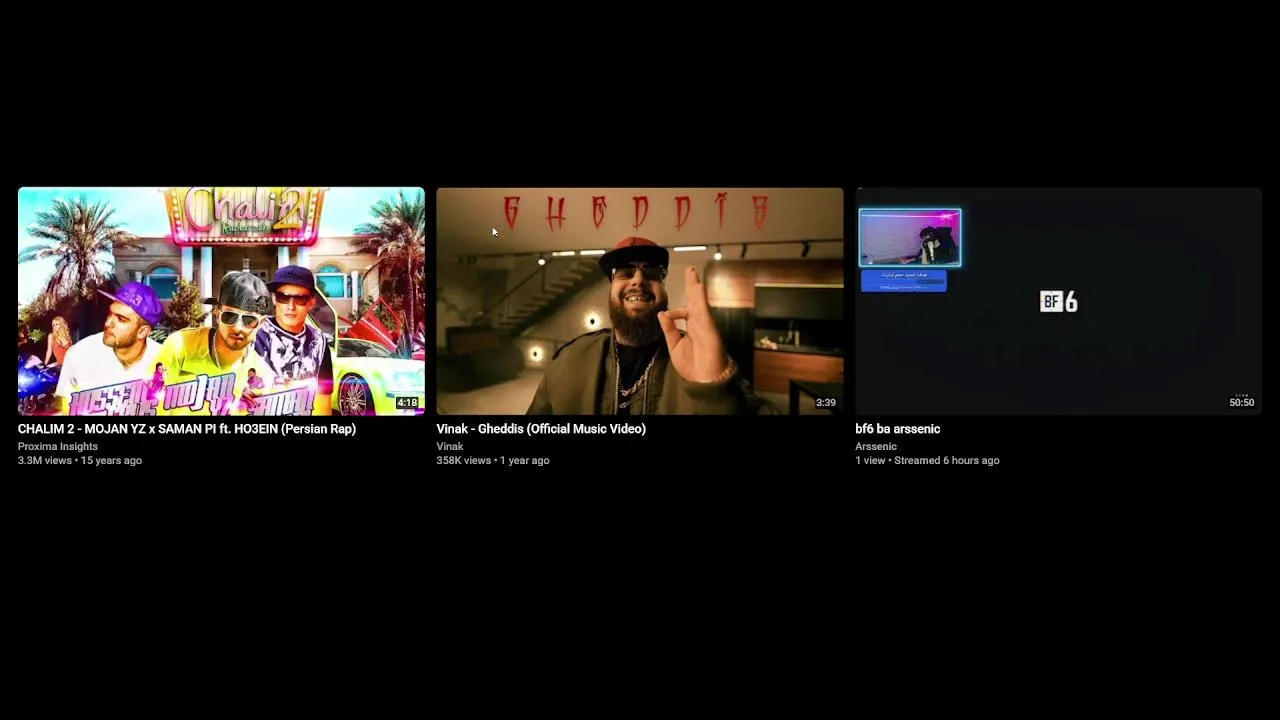This screenshot has height=720, width=1280.
Task: Open the CHALIM 2 video thumbnail
Action: (221, 301)
